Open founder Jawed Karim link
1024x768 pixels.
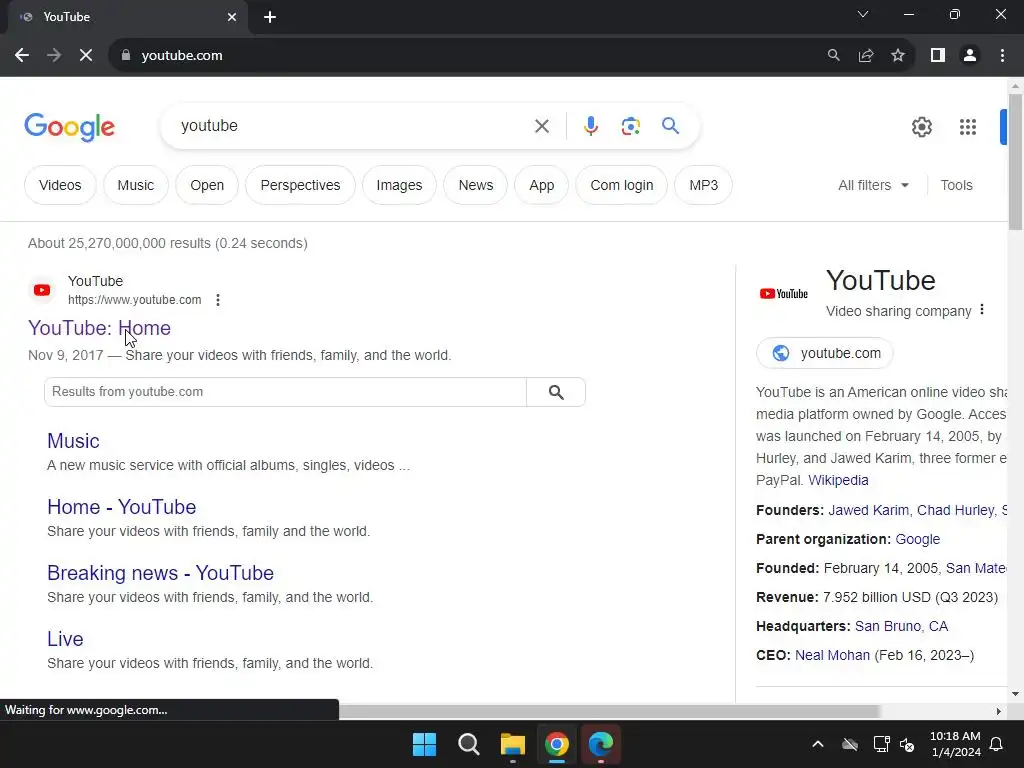(x=869, y=510)
